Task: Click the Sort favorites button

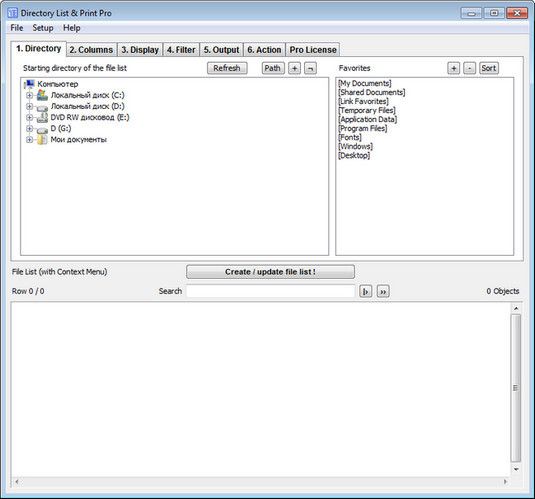Action: pyautogui.click(x=489, y=68)
